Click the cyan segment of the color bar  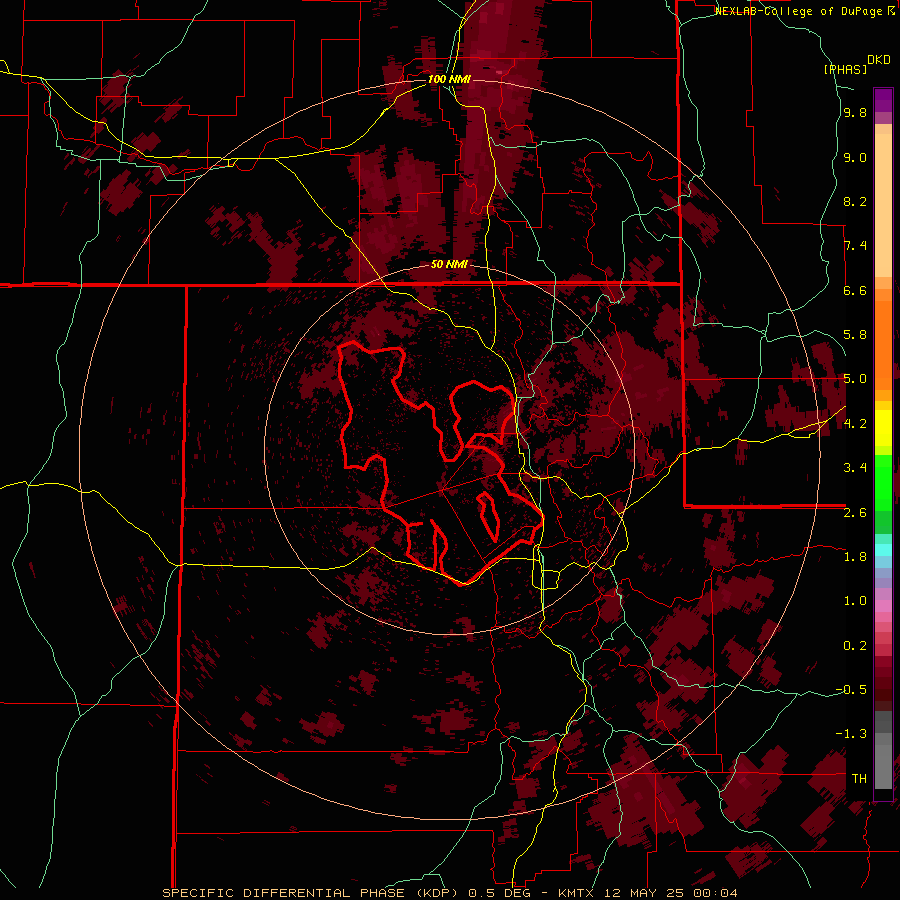pyautogui.click(x=883, y=549)
